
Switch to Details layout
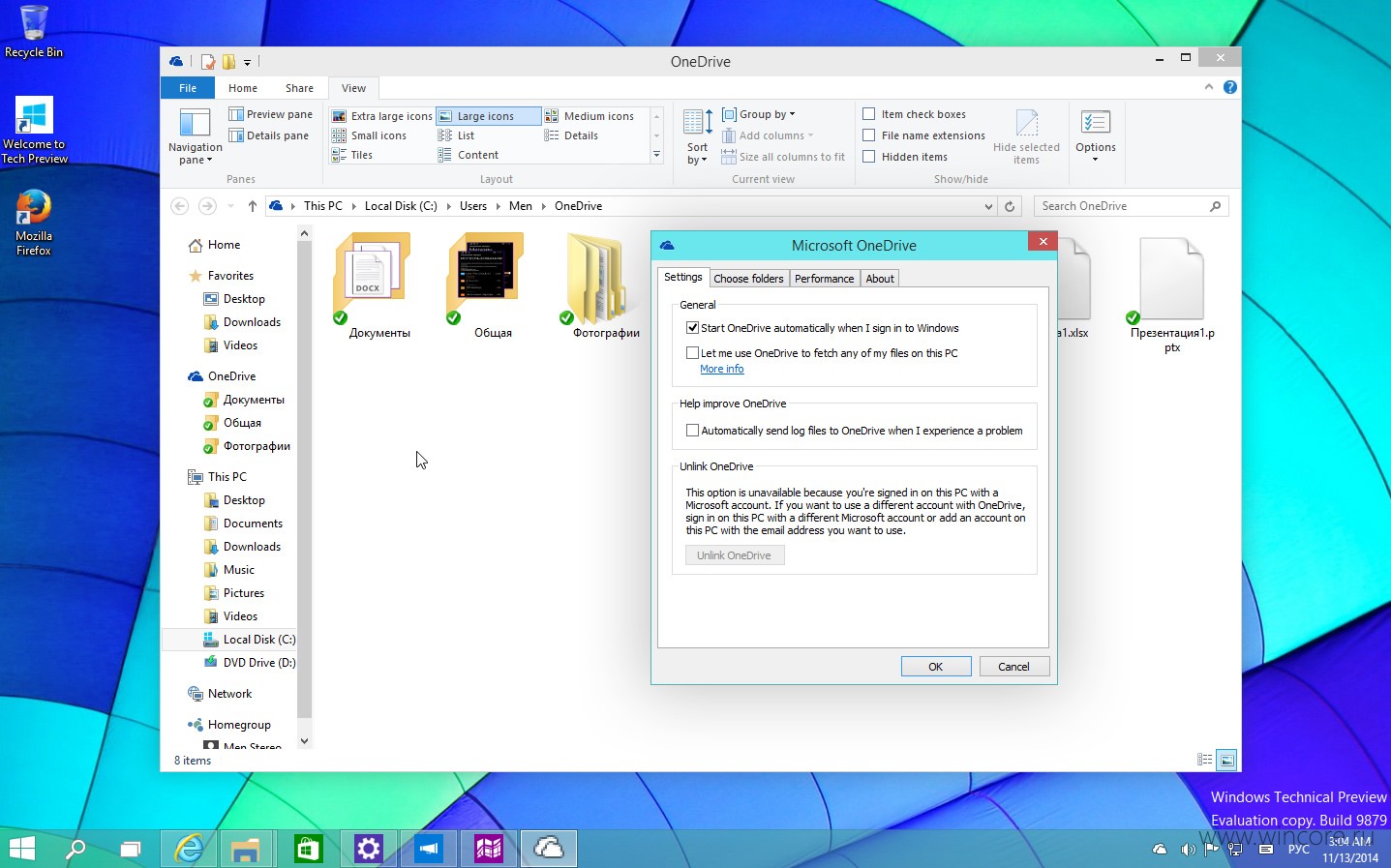pyautogui.click(x=571, y=135)
